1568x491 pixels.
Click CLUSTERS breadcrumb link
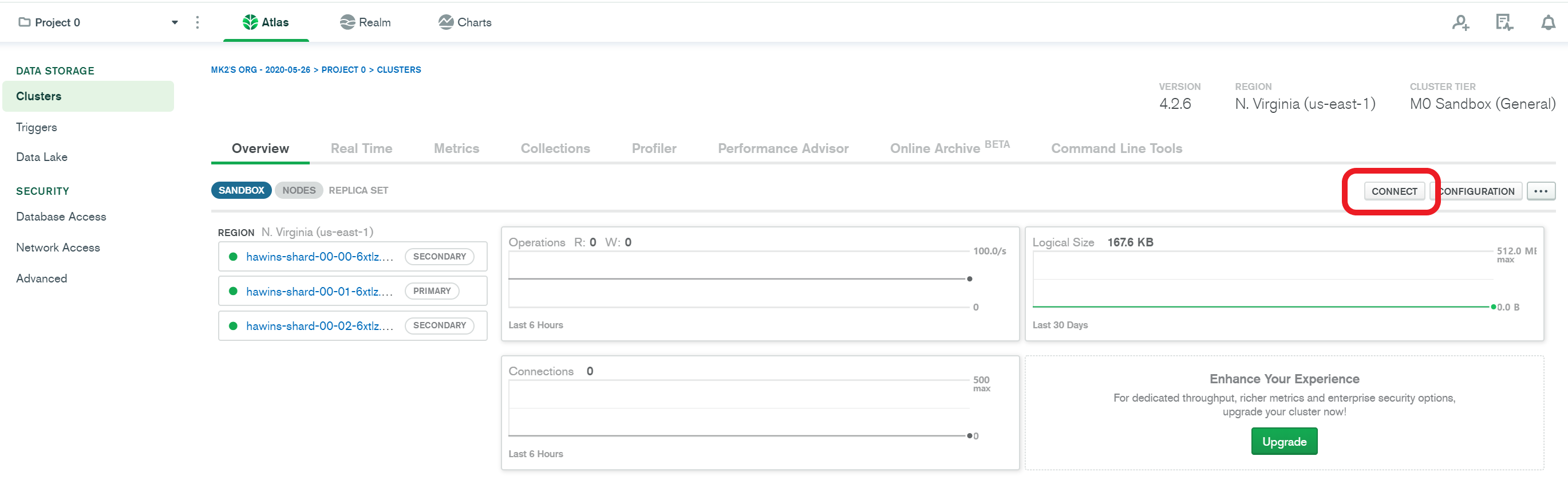click(x=398, y=70)
